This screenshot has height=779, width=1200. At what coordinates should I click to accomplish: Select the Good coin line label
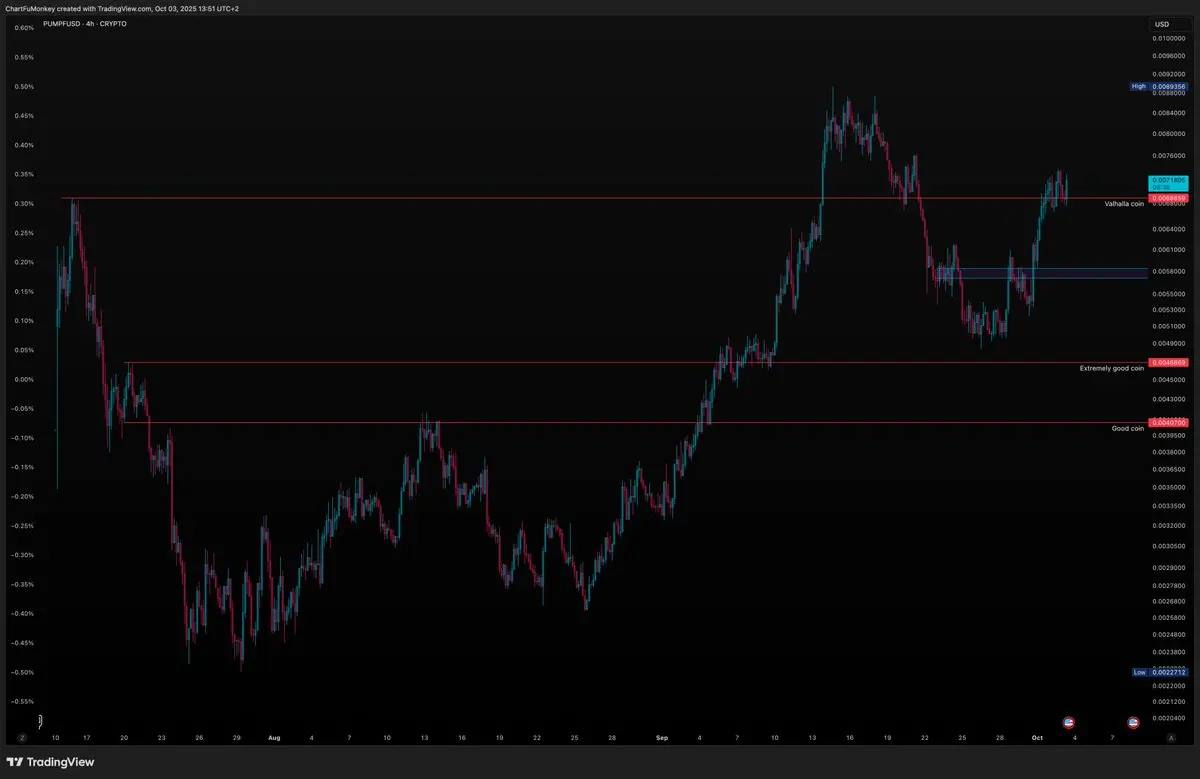(x=1127, y=428)
